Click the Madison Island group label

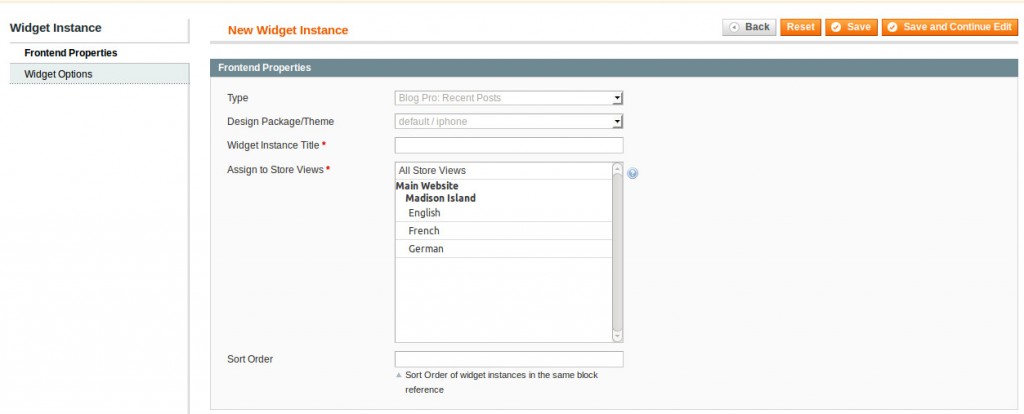coord(440,198)
